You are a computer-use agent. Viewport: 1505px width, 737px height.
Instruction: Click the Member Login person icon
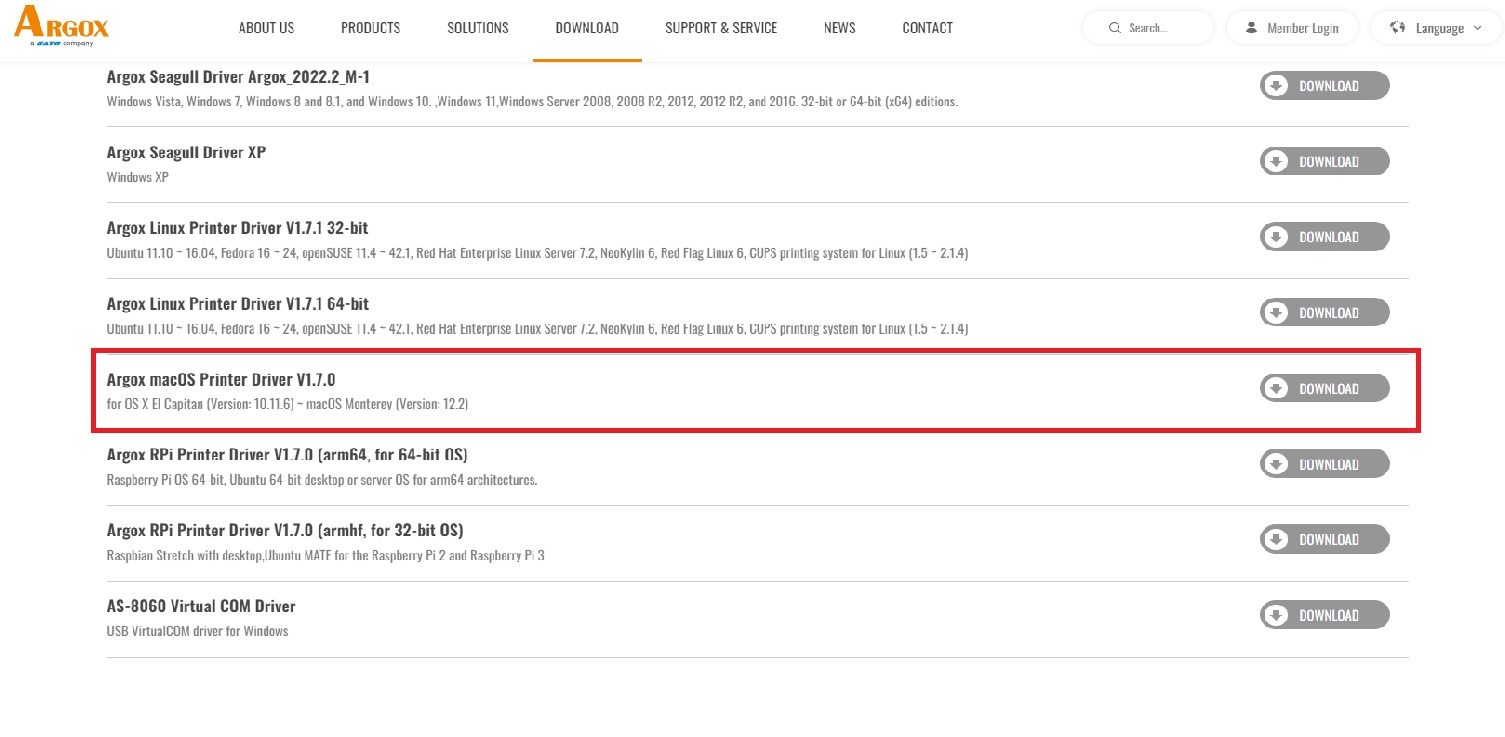click(1251, 28)
